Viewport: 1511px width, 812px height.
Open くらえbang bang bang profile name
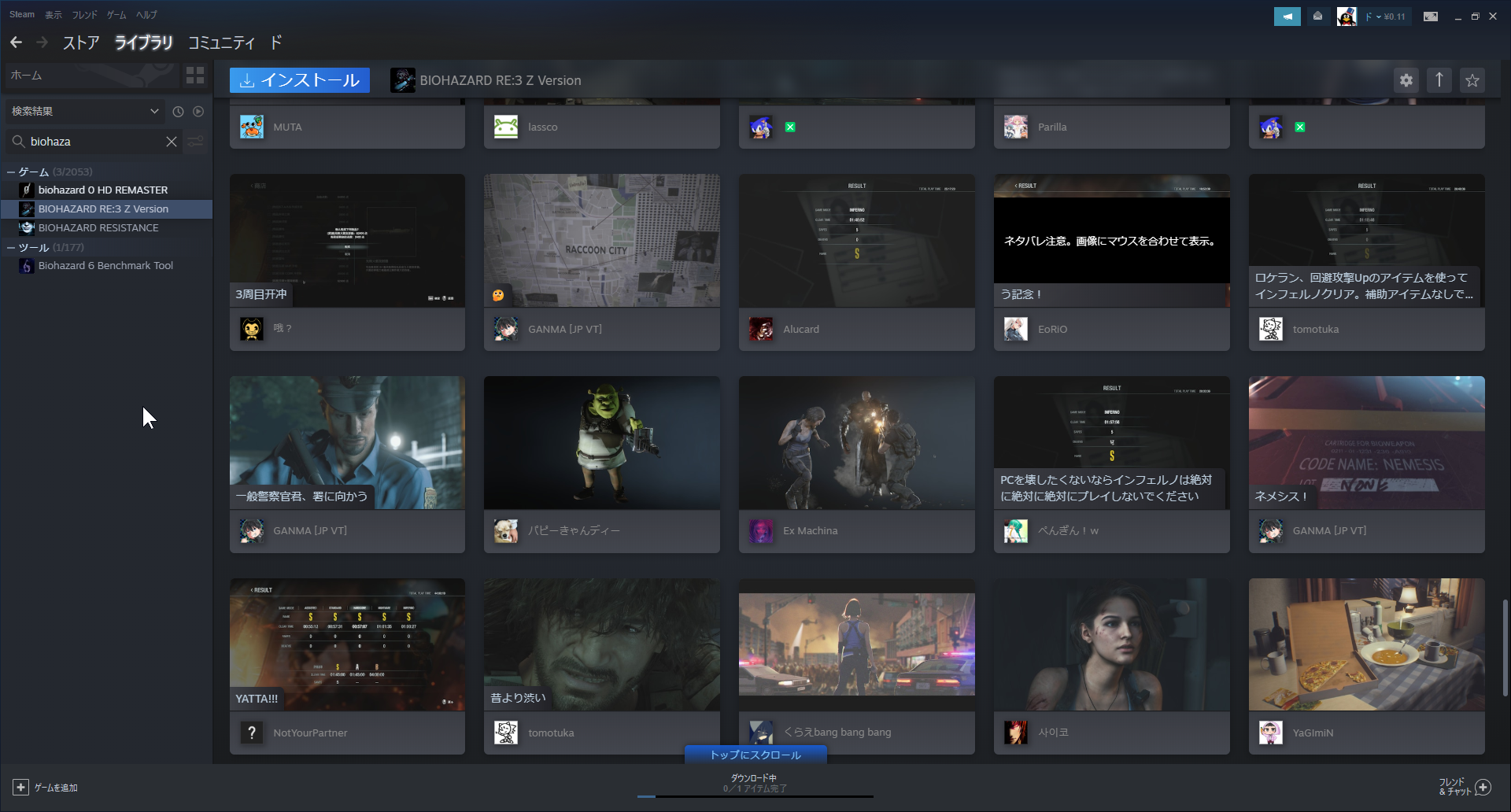[837, 732]
